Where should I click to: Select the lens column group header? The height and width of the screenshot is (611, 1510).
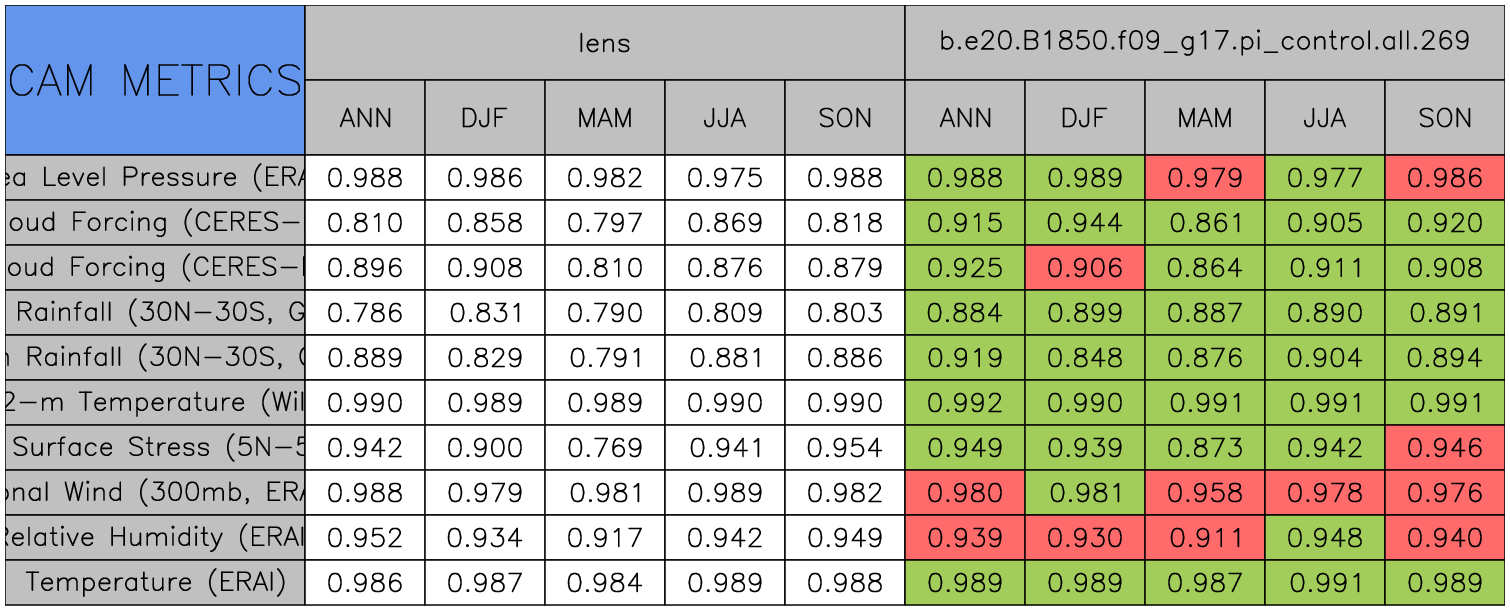click(604, 43)
